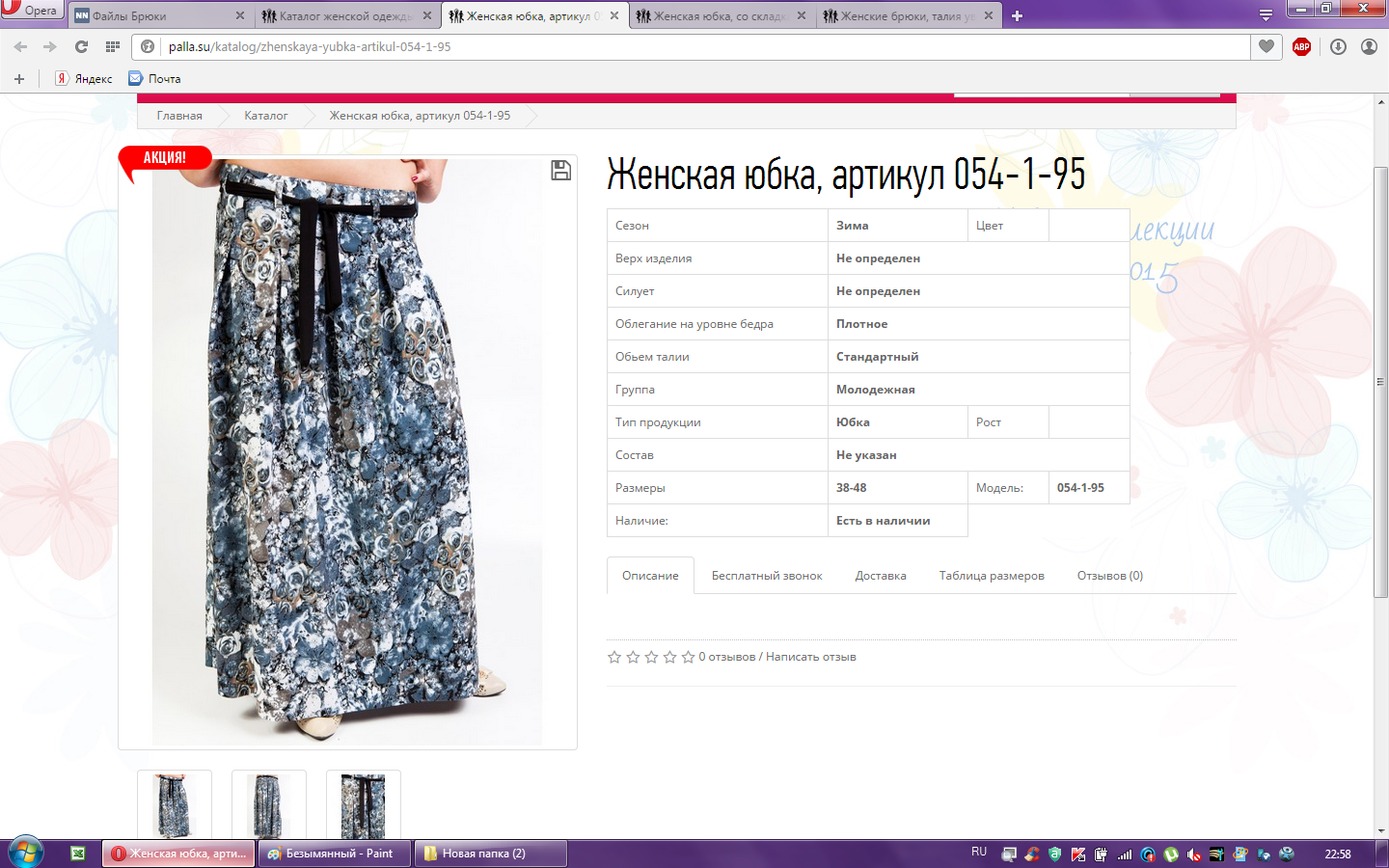Click the 'Молодежная' group value
The image size is (1389, 868).
click(876, 390)
